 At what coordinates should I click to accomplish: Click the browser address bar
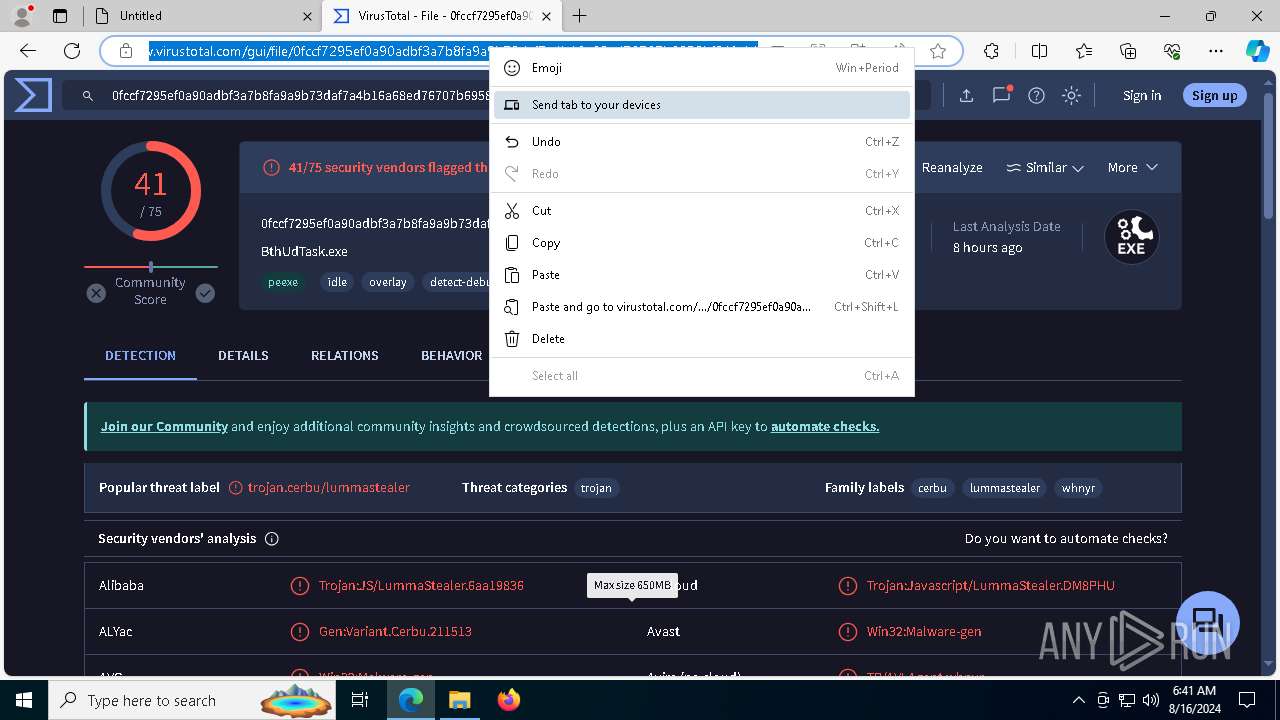(x=530, y=51)
